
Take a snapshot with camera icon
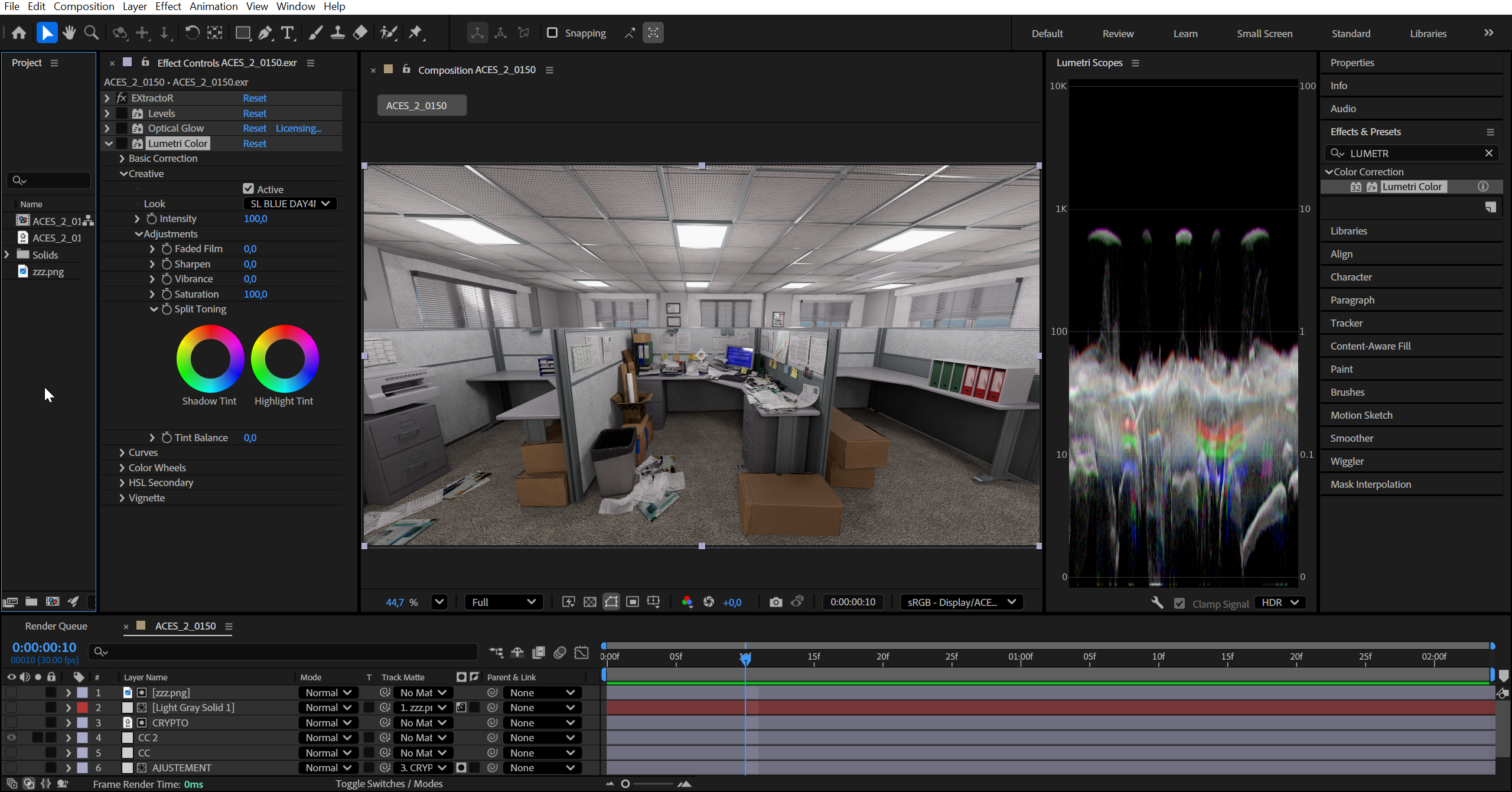point(775,602)
